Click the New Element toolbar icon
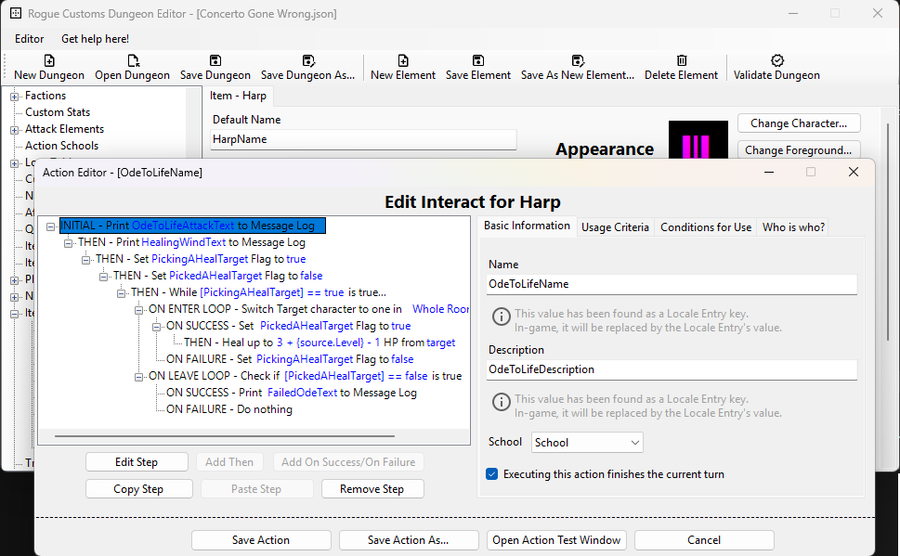This screenshot has height=556, width=900. 403,61
